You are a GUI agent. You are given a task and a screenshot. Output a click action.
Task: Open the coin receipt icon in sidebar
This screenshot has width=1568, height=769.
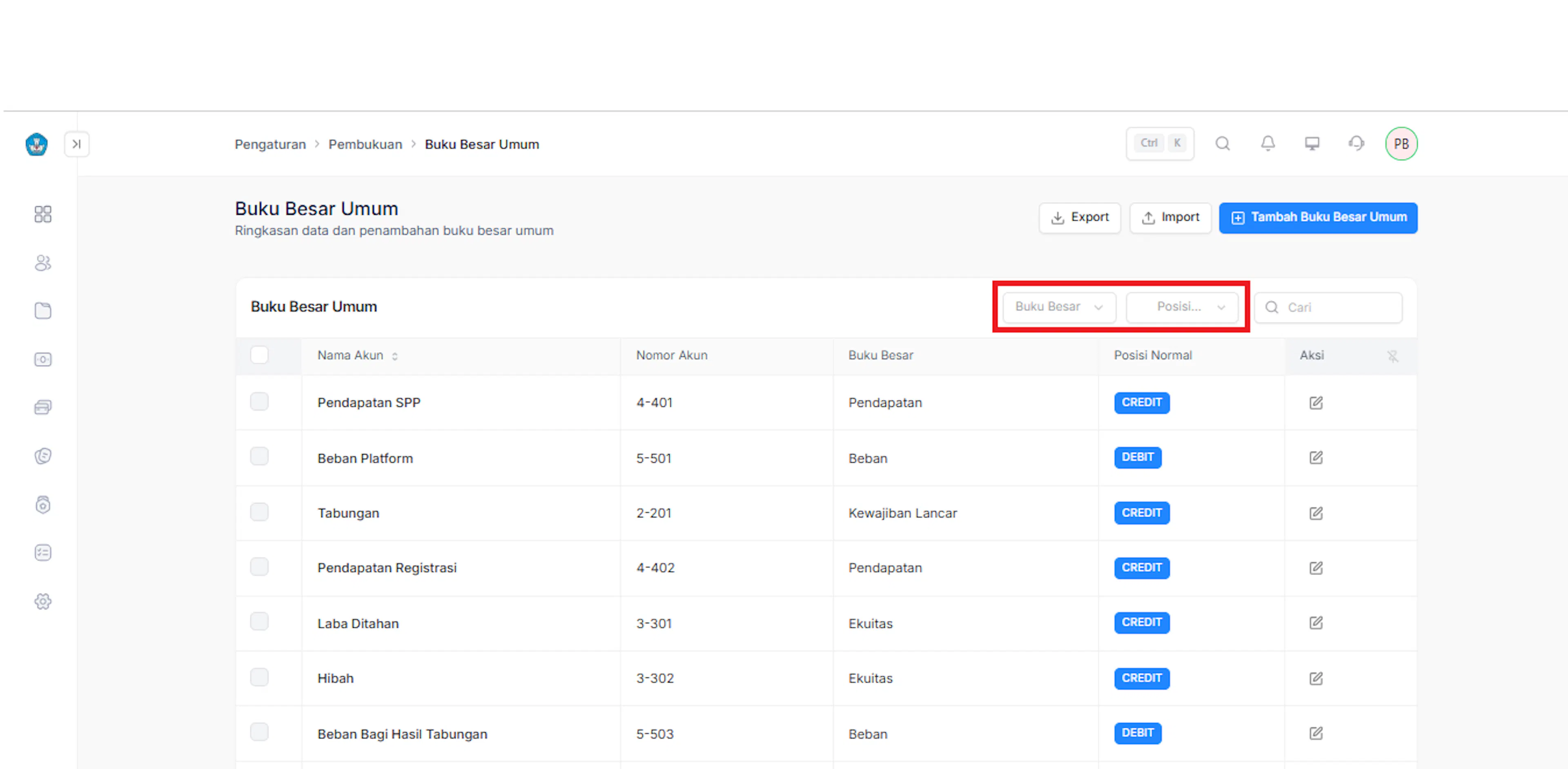(x=42, y=455)
